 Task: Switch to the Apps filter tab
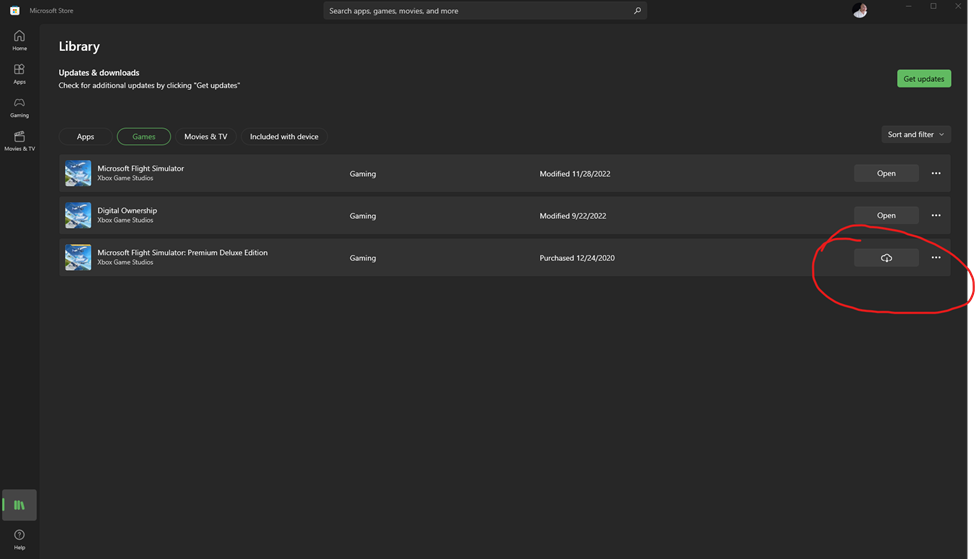[x=86, y=136]
